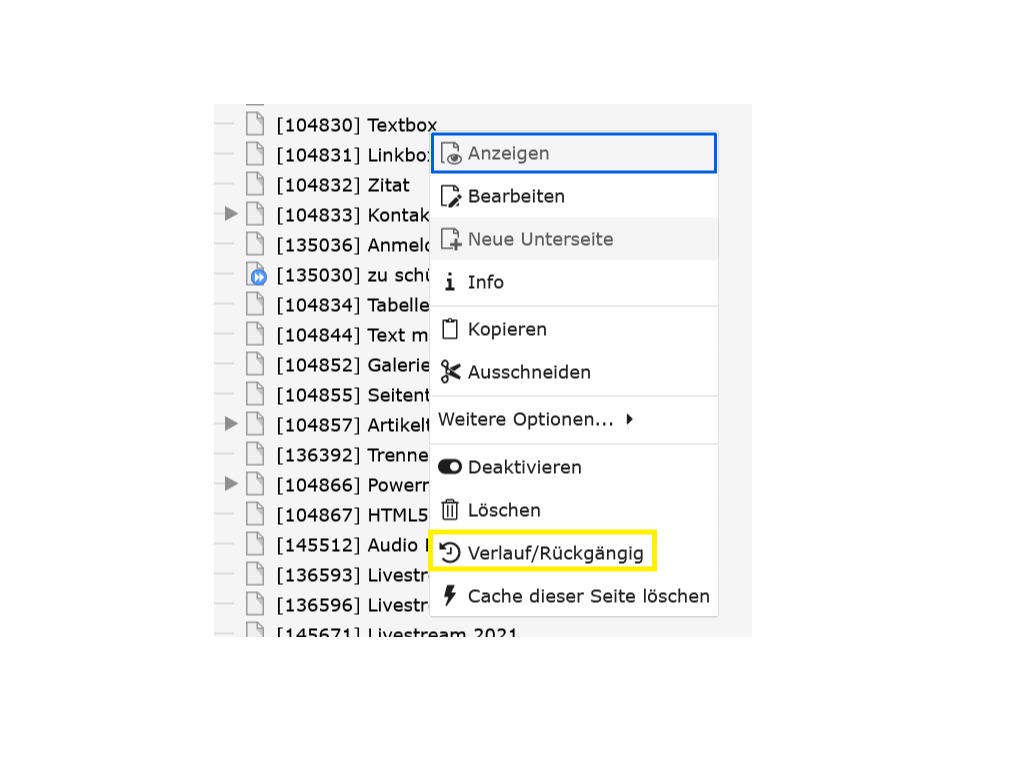The height and width of the screenshot is (769, 1025).
Task: Click the Kopieren clipboard icon
Action: tap(450, 329)
